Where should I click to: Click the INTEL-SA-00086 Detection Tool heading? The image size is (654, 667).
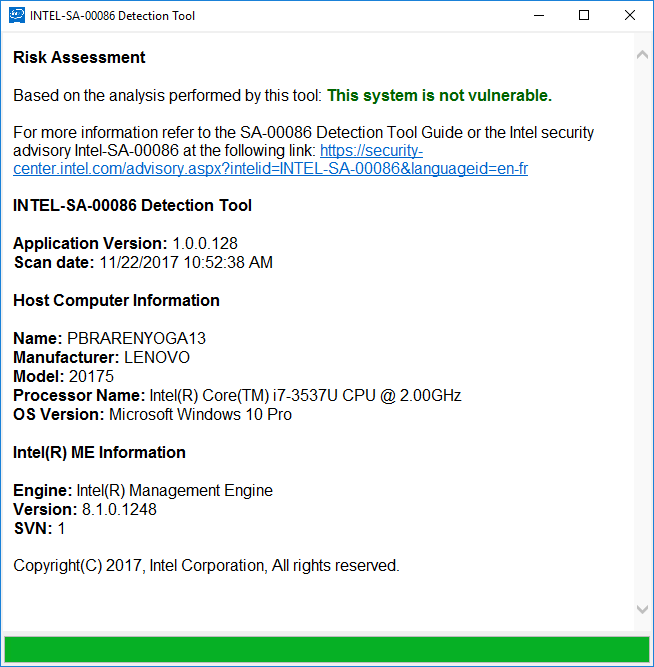click(132, 205)
